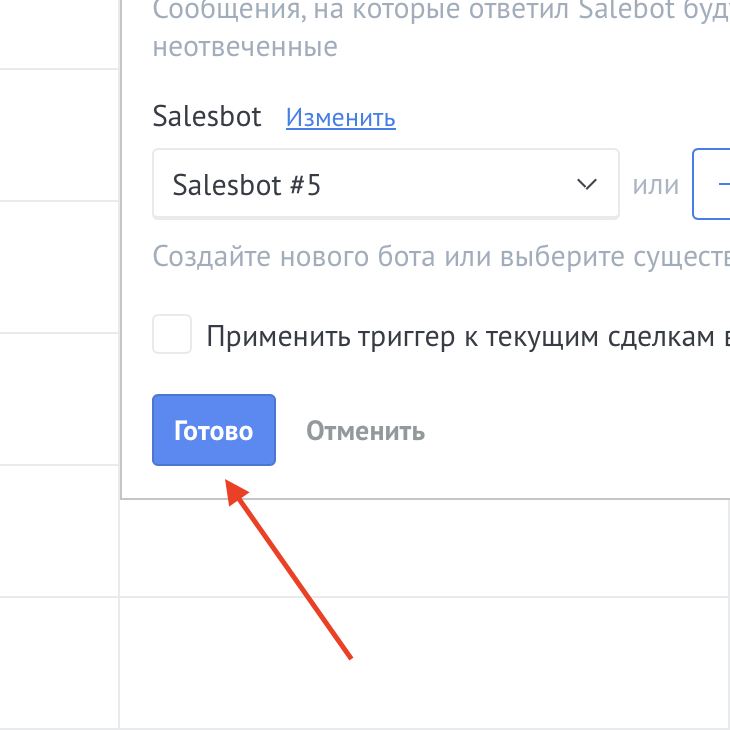Click the Salesbot field heading
The height and width of the screenshot is (730, 730).
coord(207,117)
